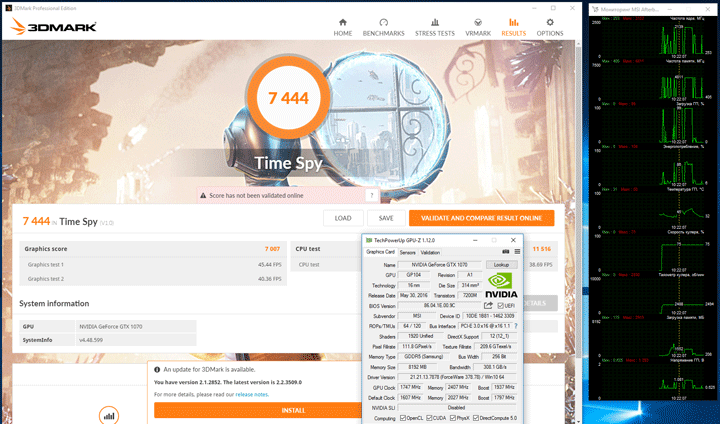Switch to the Validation tab in GPU-Z
The height and width of the screenshot is (424, 720).
[x=430, y=252]
